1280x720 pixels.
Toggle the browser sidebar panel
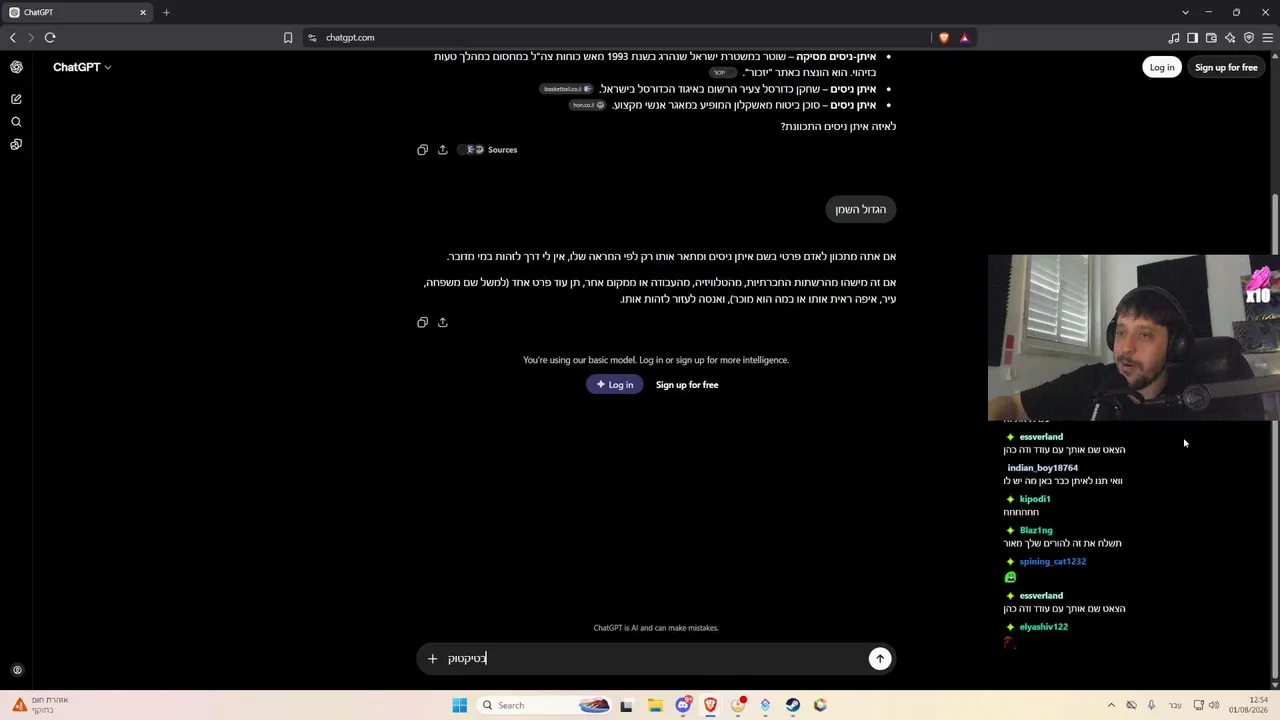[x=1192, y=38]
